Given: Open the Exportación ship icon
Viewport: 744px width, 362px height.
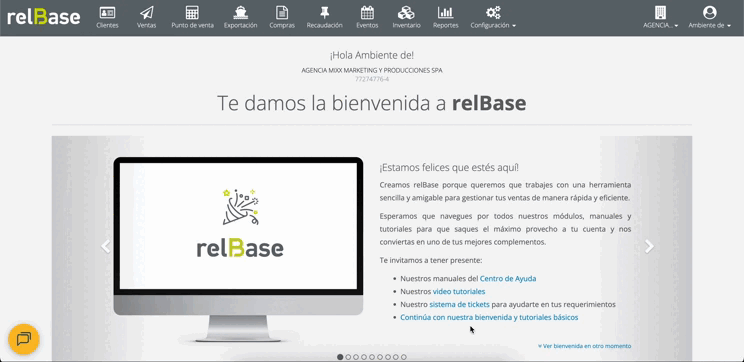Looking at the screenshot, I should pos(241,13).
